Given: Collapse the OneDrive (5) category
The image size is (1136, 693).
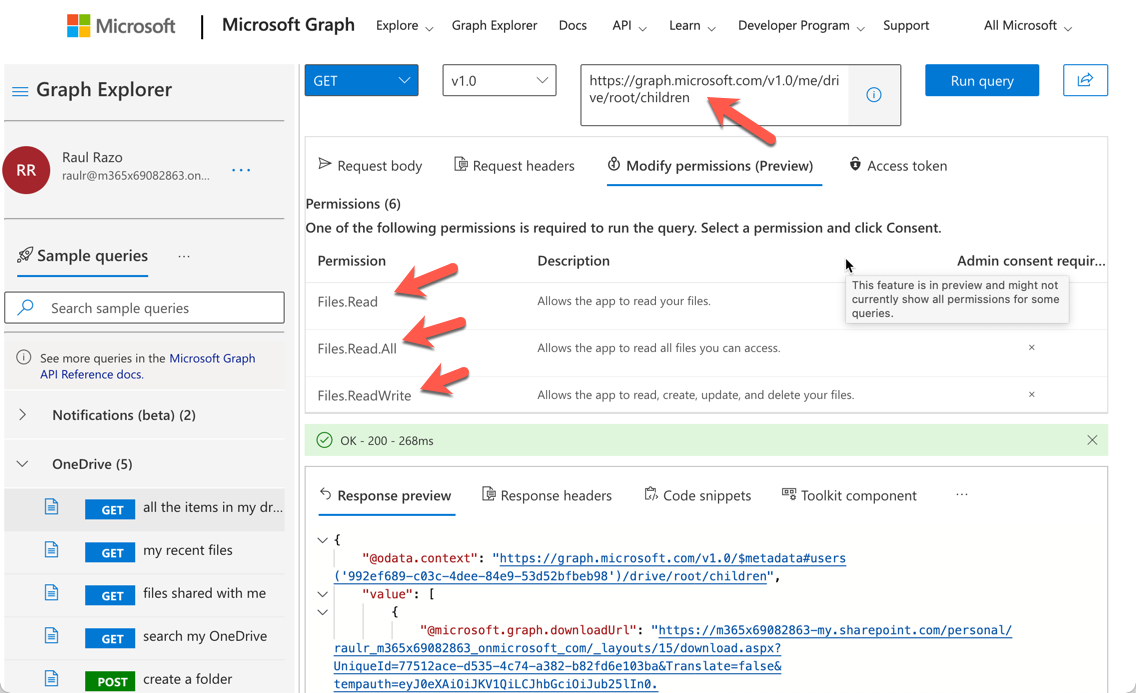Looking at the screenshot, I should click(22, 463).
